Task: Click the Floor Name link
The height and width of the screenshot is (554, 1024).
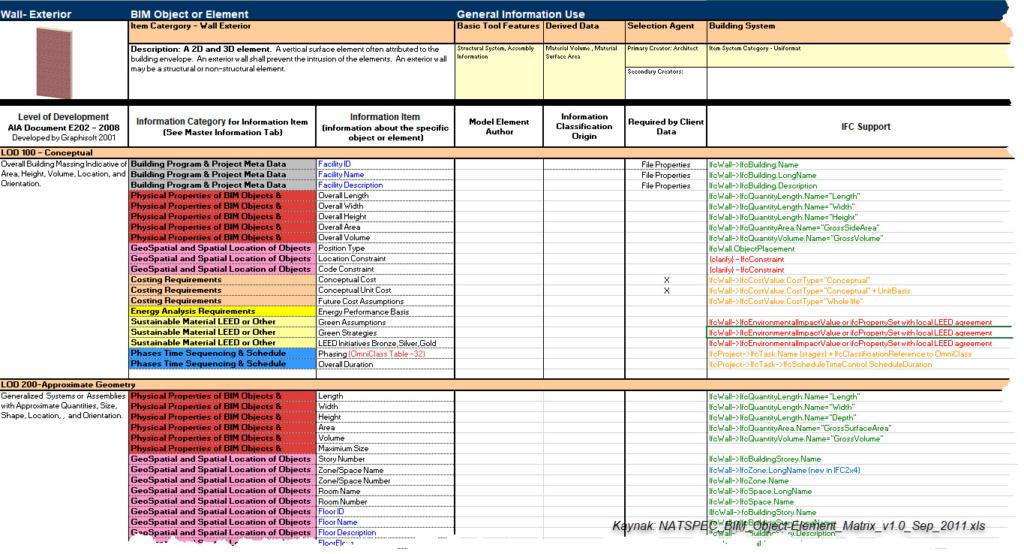Action: click(x=337, y=522)
